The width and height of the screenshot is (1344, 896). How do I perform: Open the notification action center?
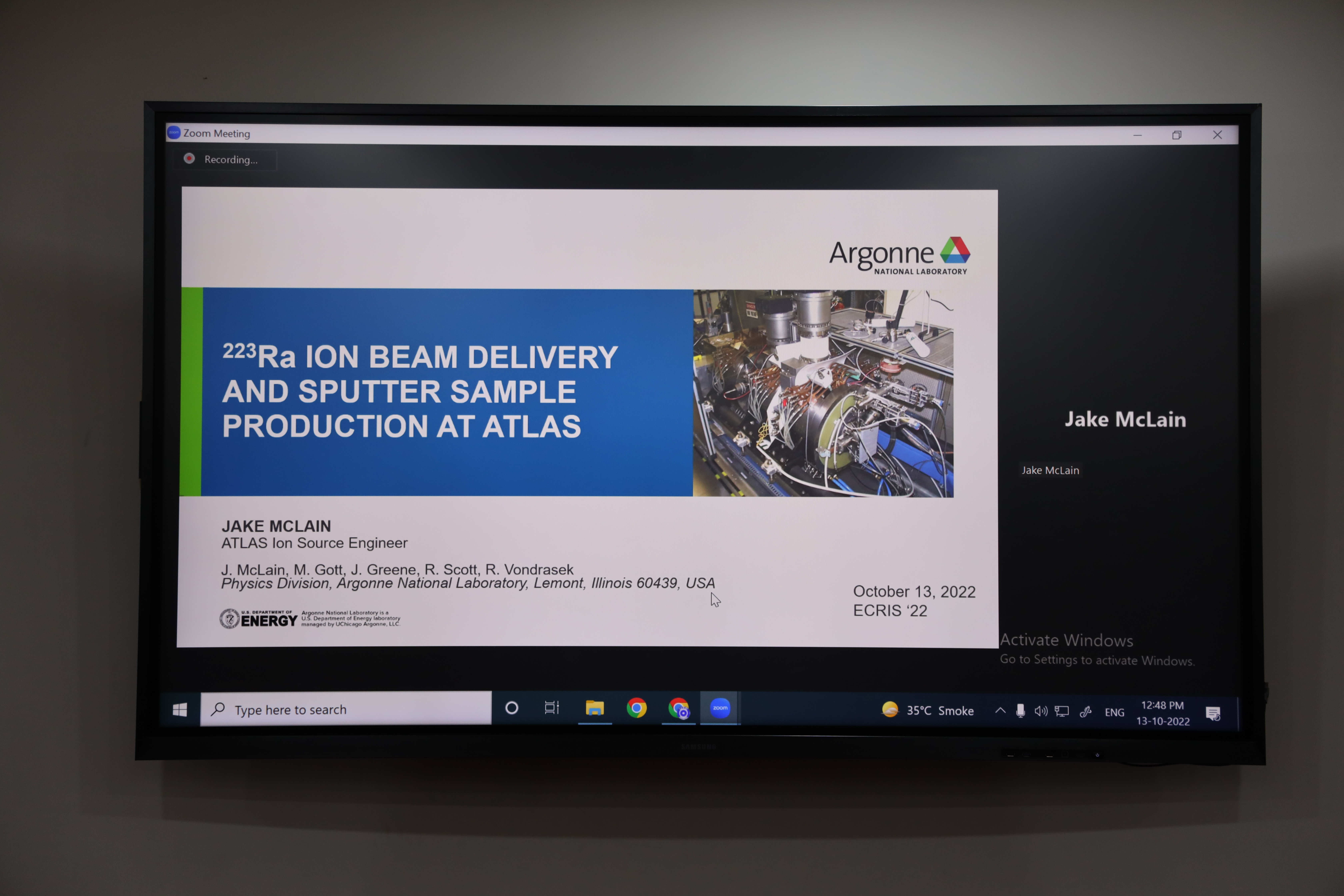point(1213,713)
